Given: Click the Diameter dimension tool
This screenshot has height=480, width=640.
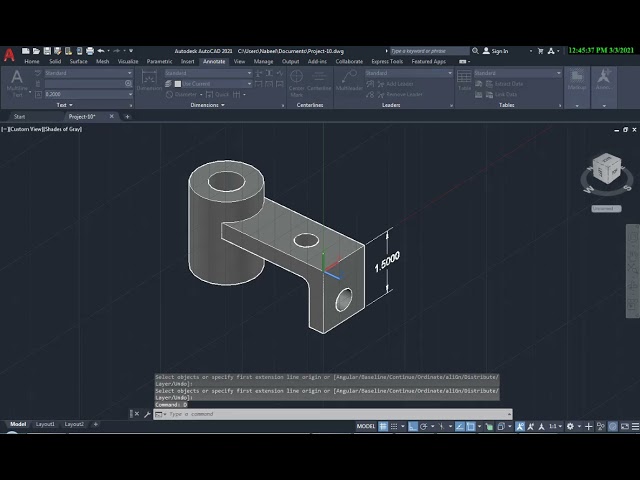Looking at the screenshot, I should [x=181, y=94].
